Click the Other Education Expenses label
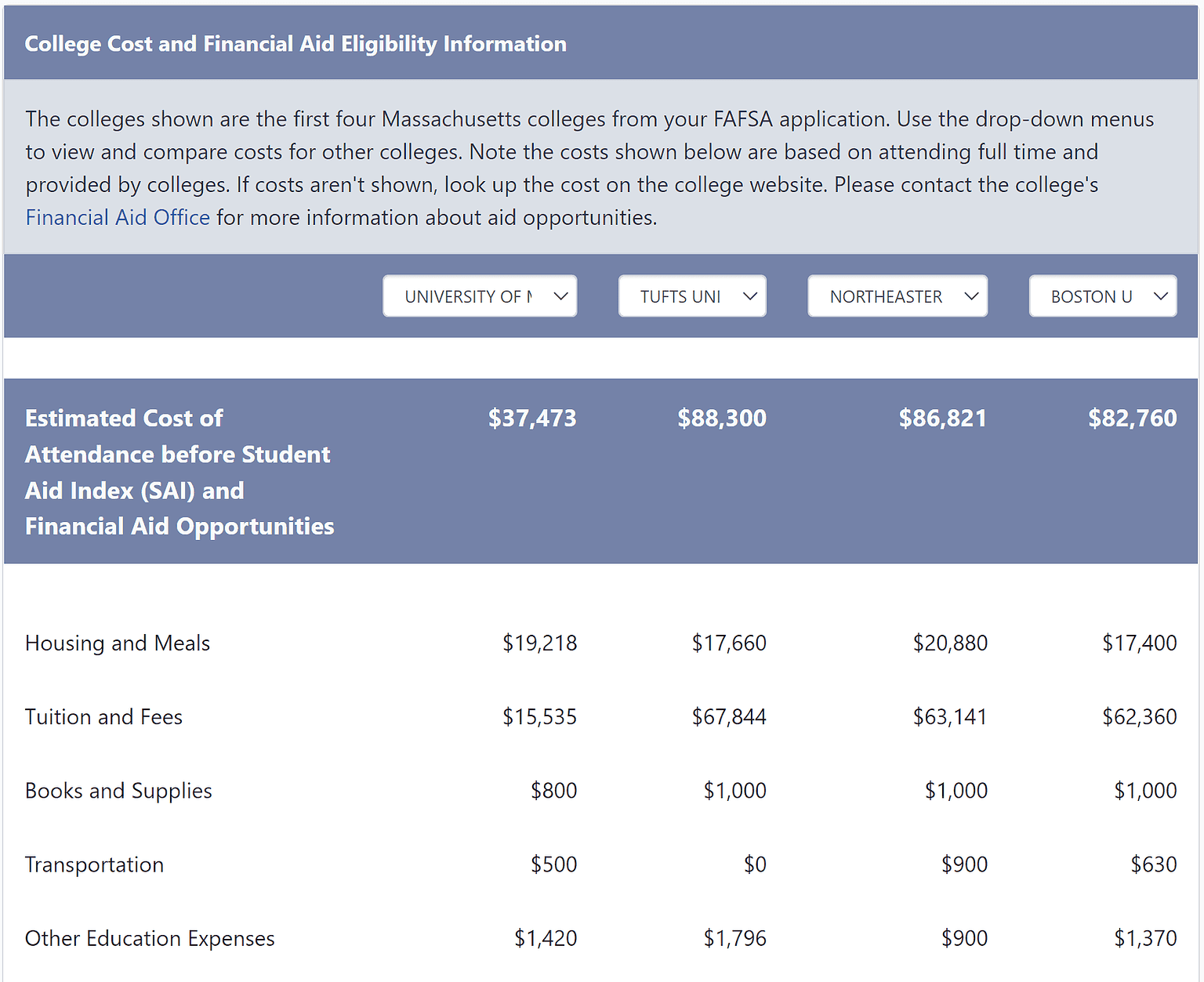The image size is (1204, 982). coord(150,937)
